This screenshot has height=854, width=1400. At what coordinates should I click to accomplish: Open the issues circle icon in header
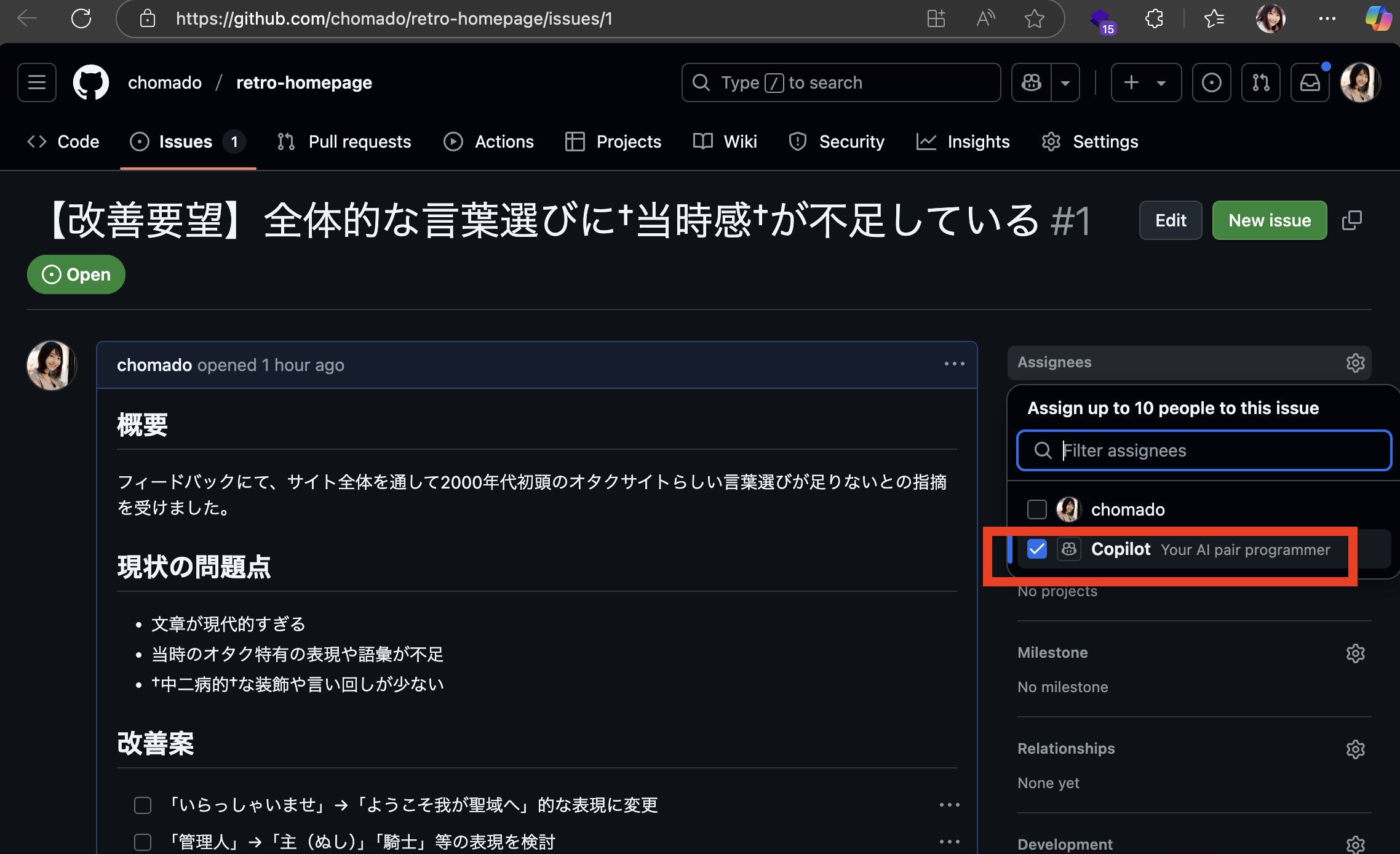1211,82
